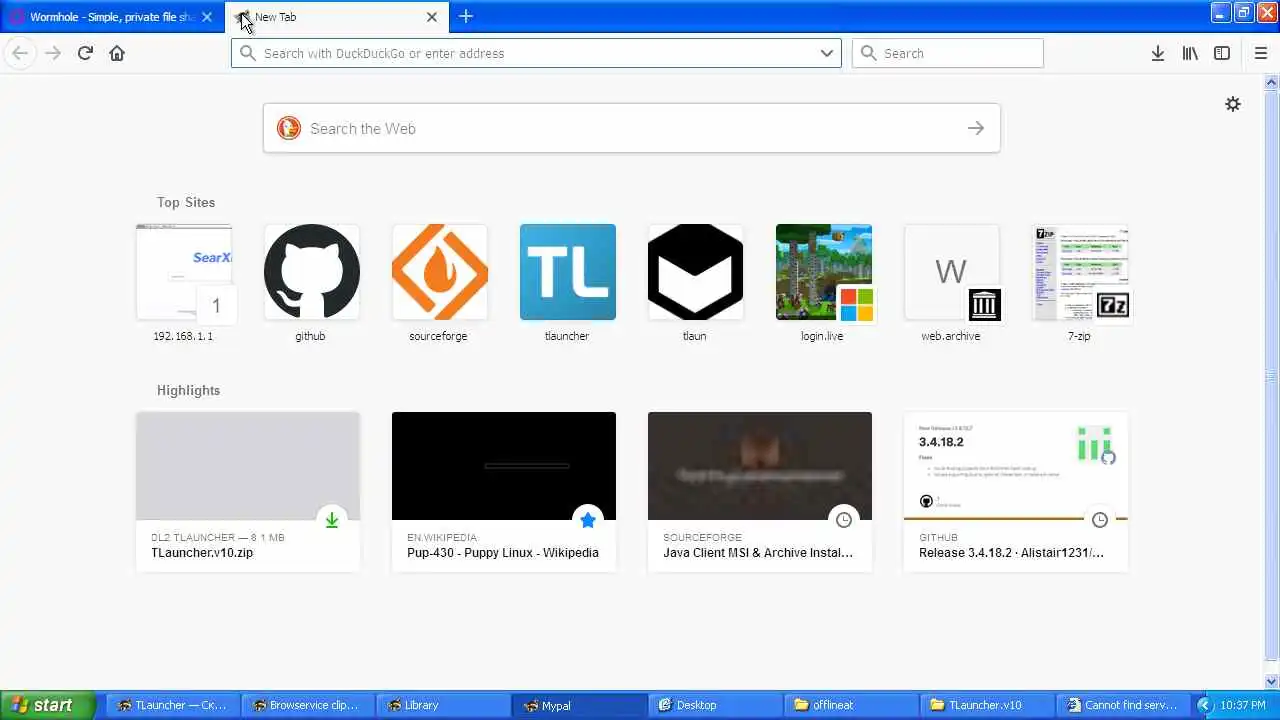Switch to TLauncher taskbar window
The height and width of the screenshot is (720, 1280).
(x=173, y=705)
